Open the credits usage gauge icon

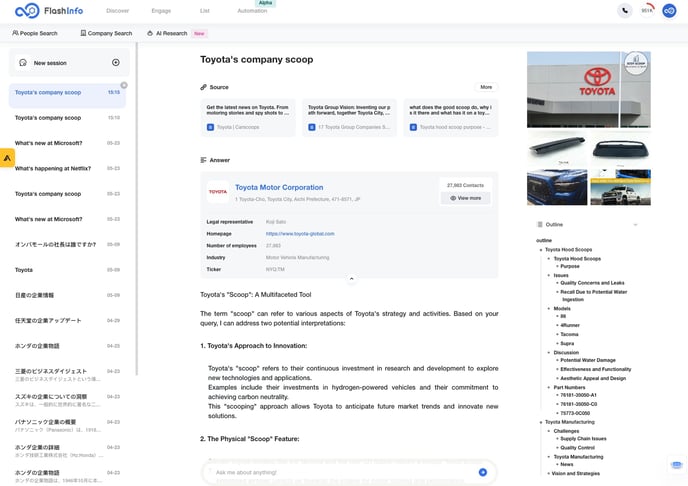tap(647, 10)
